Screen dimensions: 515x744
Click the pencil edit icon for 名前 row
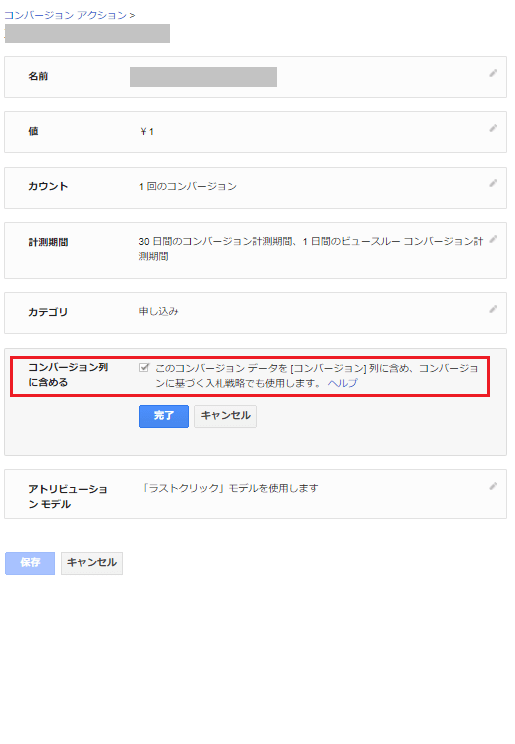(493, 73)
